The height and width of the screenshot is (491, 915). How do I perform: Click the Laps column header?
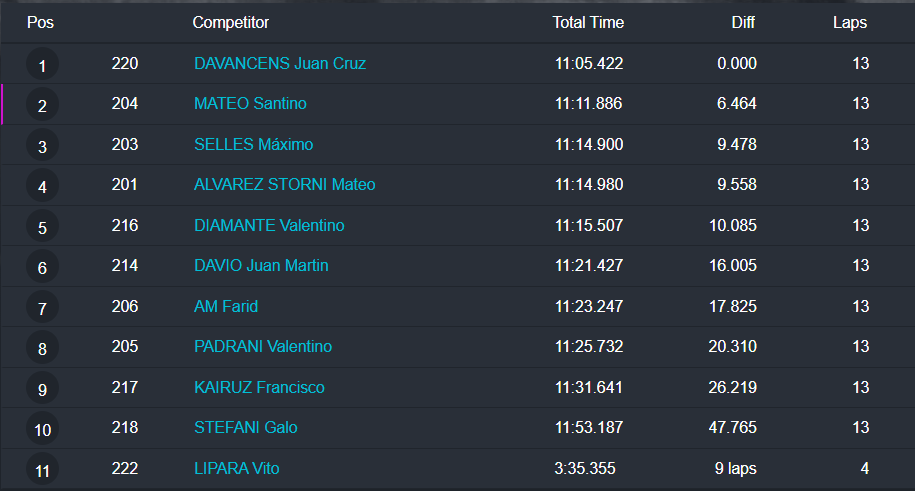tap(850, 22)
